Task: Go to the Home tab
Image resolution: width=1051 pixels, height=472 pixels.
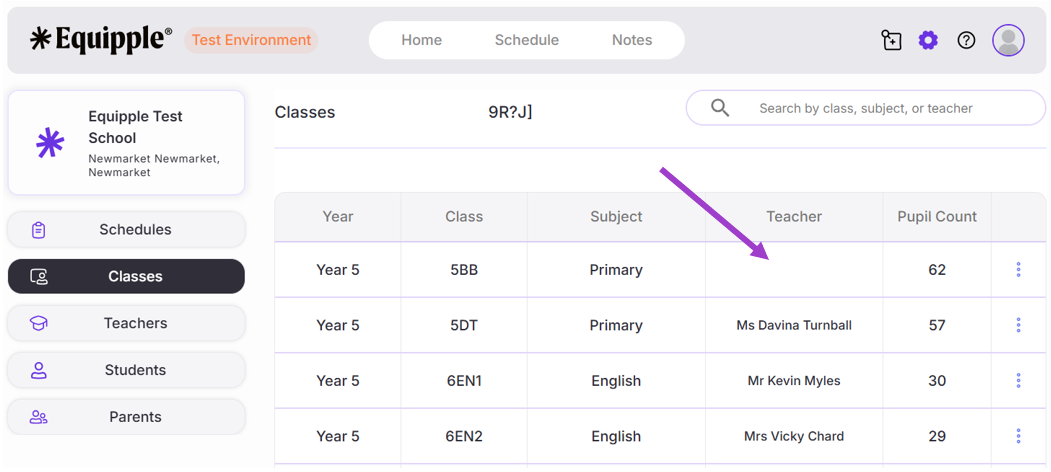Action: [x=421, y=40]
